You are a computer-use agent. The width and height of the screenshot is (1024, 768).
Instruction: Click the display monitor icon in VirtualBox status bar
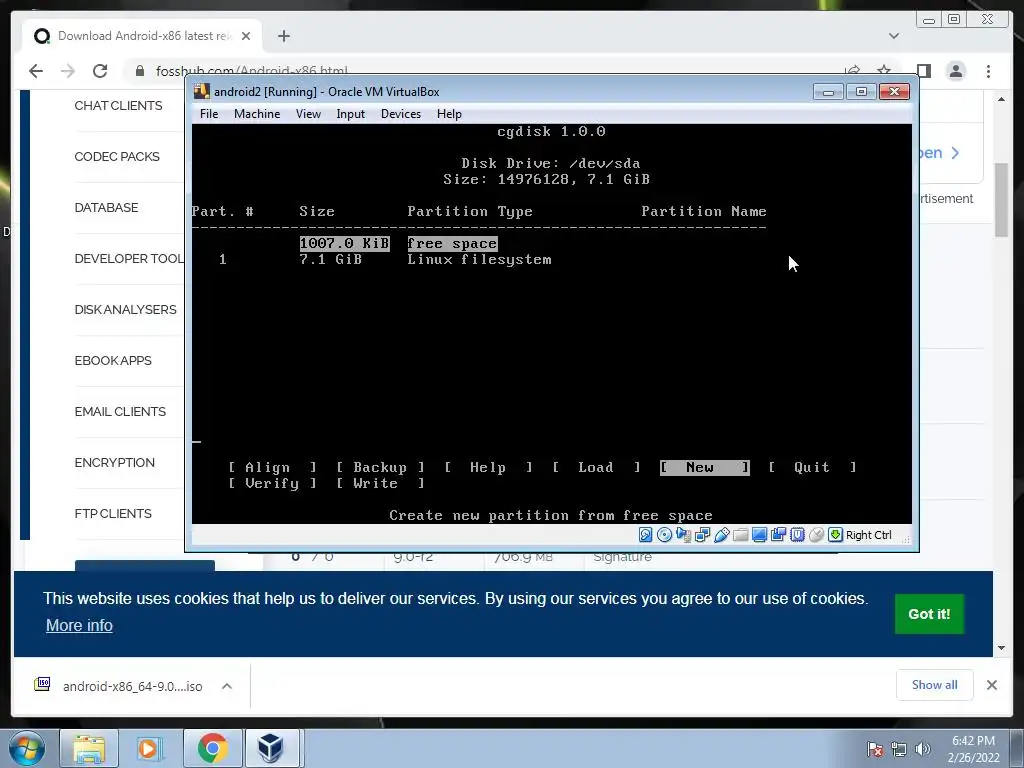tap(760, 535)
